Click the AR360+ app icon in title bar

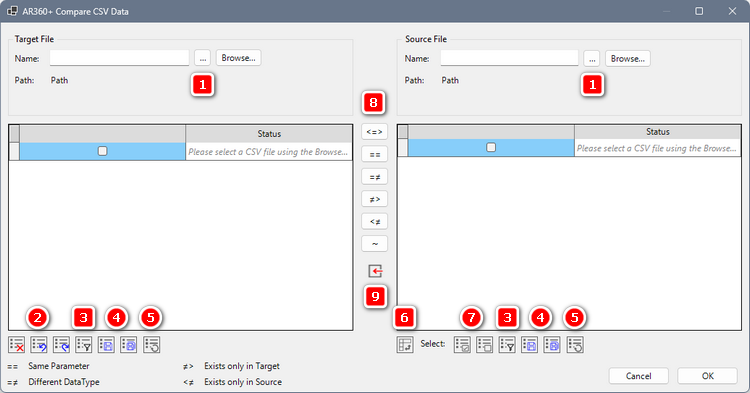(12, 11)
